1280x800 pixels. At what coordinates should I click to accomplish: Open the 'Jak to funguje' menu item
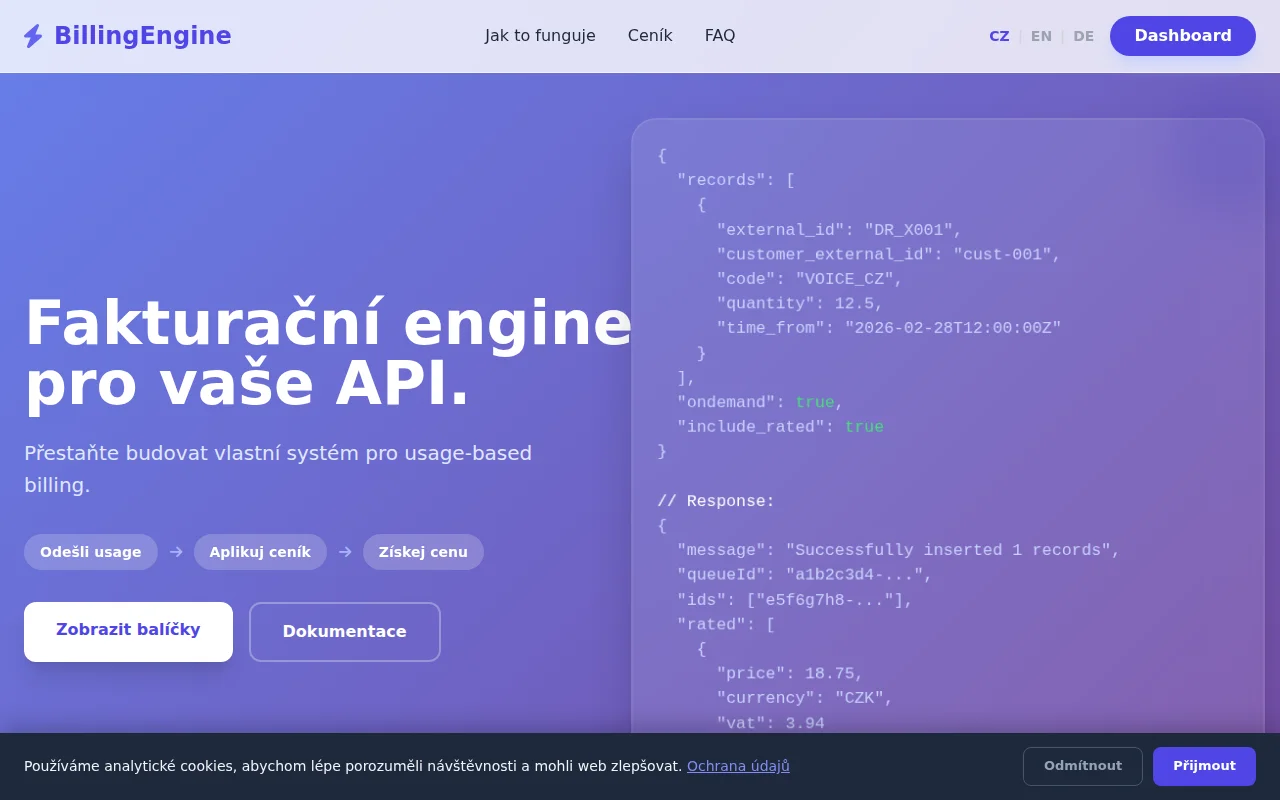540,36
